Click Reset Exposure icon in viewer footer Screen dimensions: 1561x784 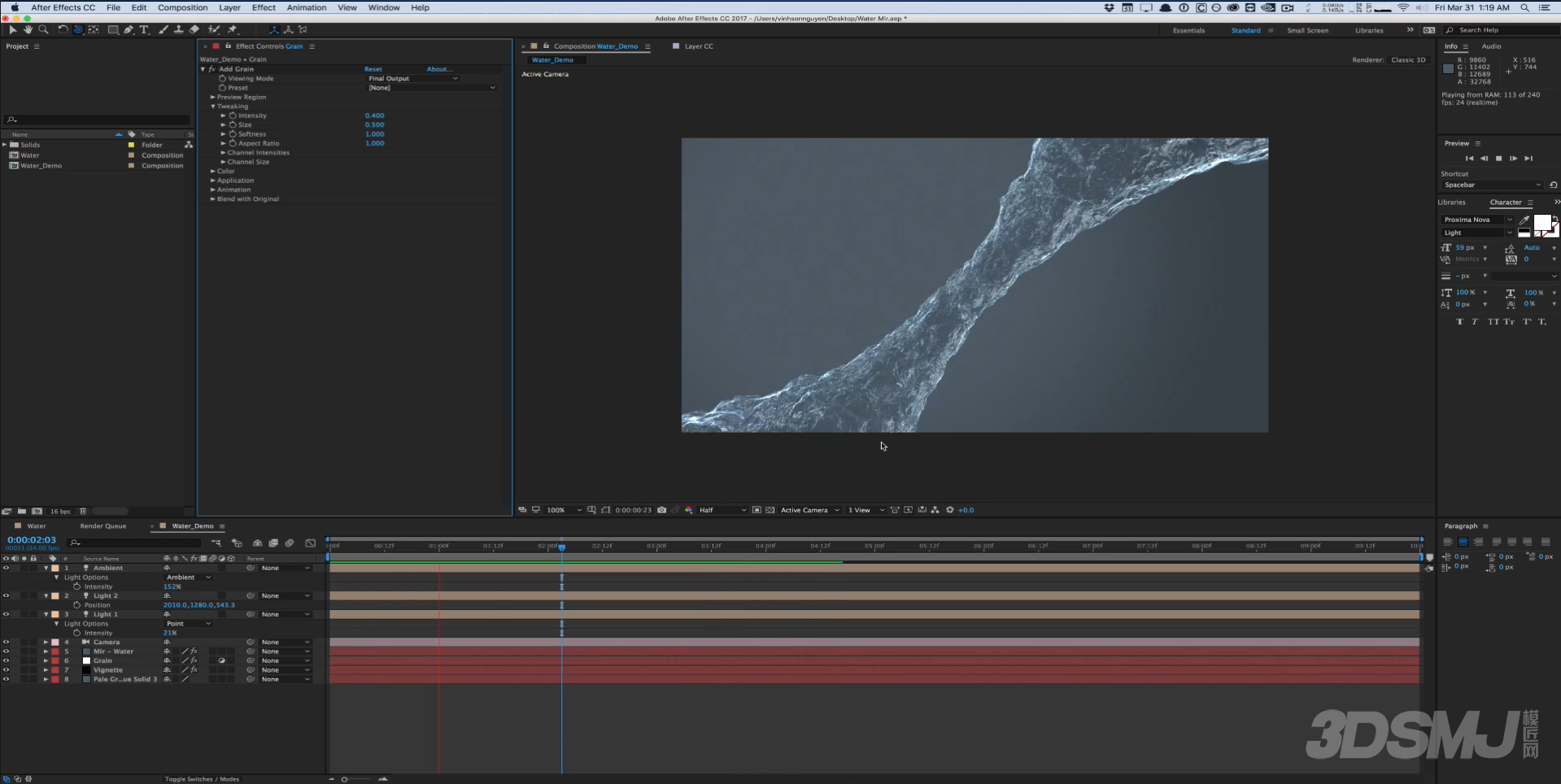pyautogui.click(x=949, y=510)
